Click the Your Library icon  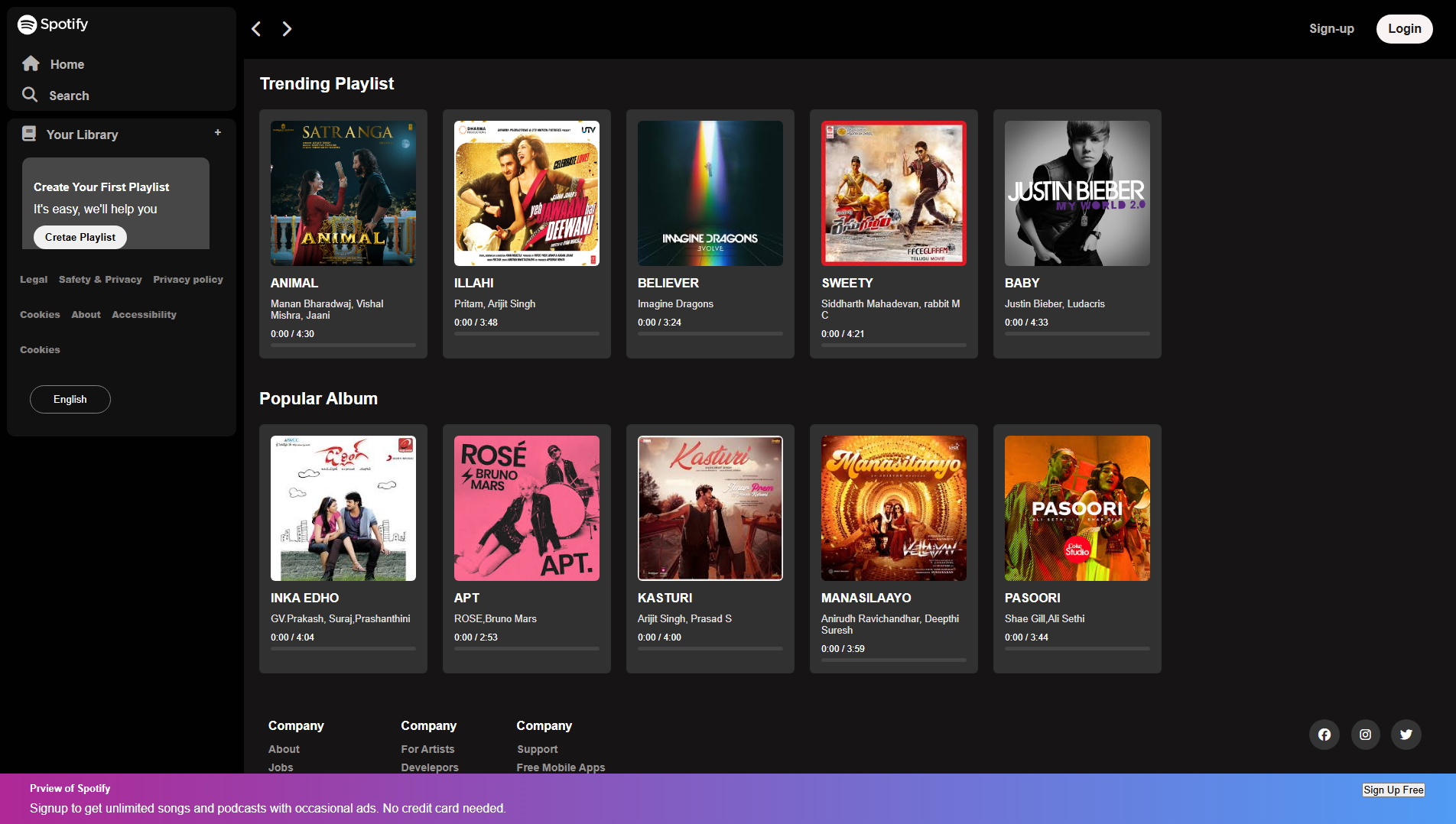point(29,134)
